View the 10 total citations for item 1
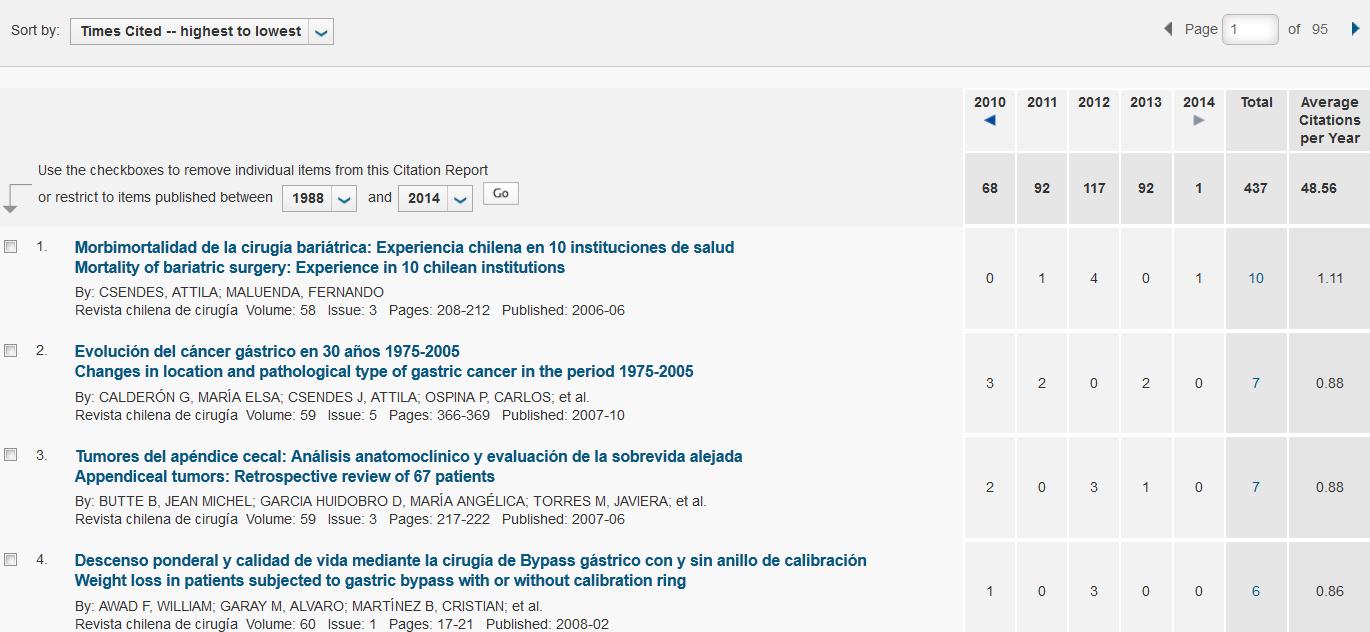This screenshot has height=632, width=1370. pyautogui.click(x=1256, y=278)
